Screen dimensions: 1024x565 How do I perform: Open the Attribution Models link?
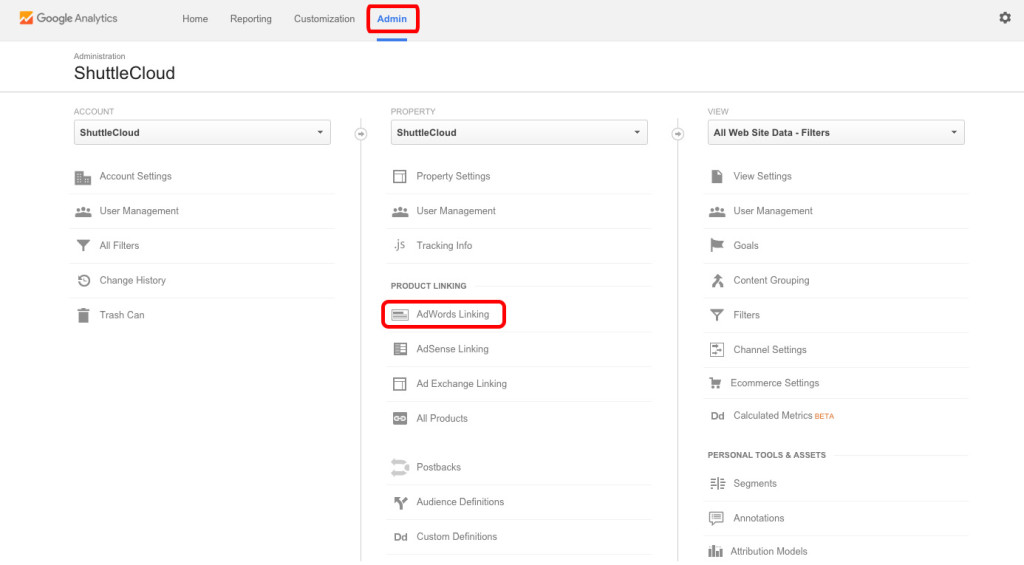(x=769, y=551)
